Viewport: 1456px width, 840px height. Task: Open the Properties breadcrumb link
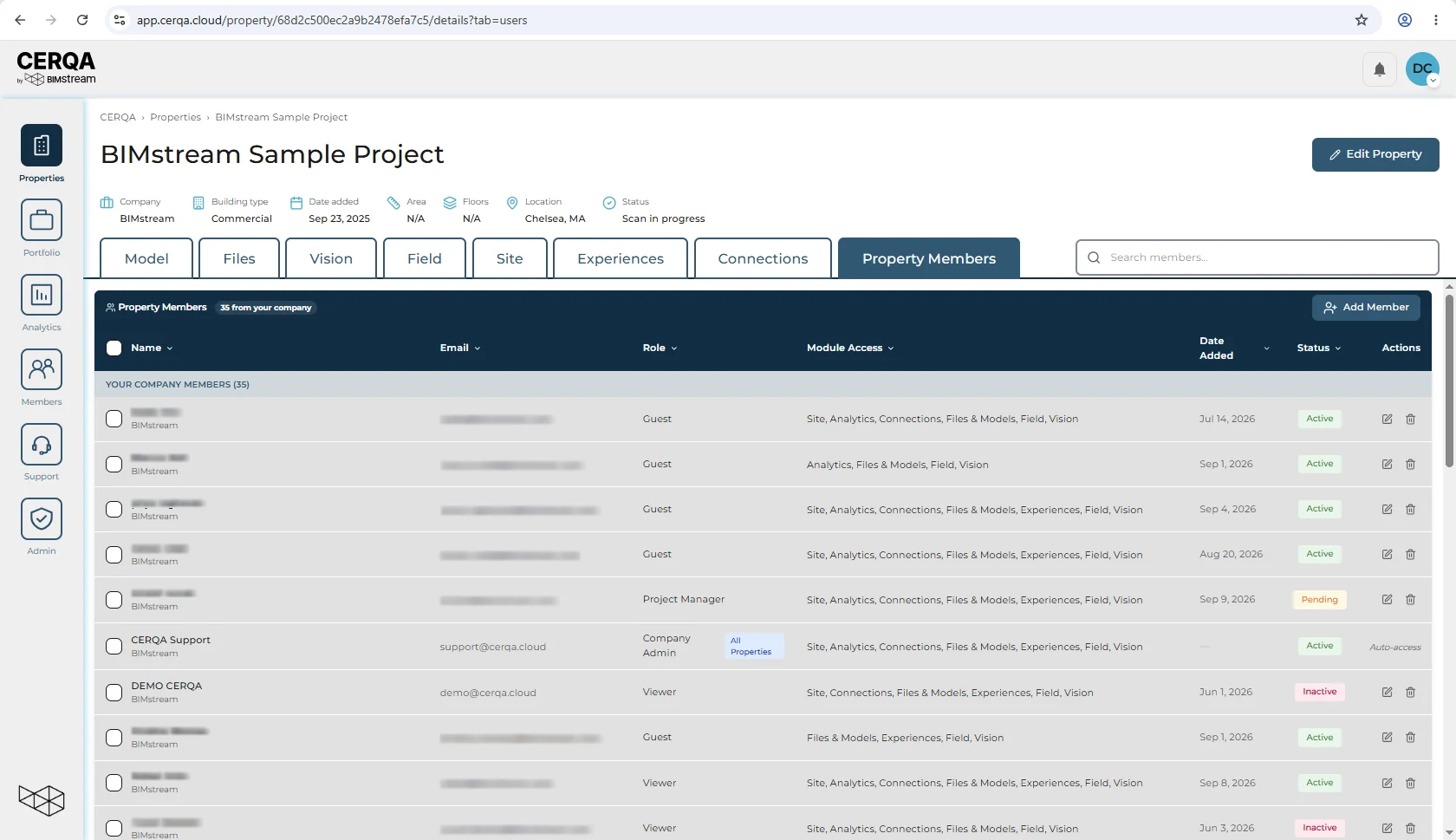[175, 117]
